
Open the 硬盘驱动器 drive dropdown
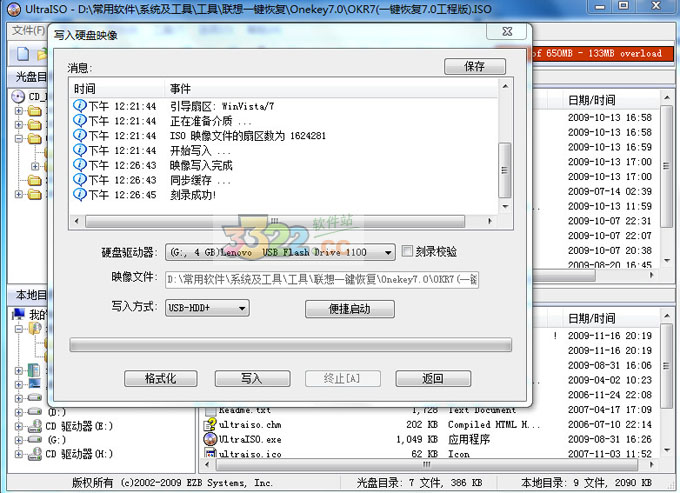[x=388, y=252]
